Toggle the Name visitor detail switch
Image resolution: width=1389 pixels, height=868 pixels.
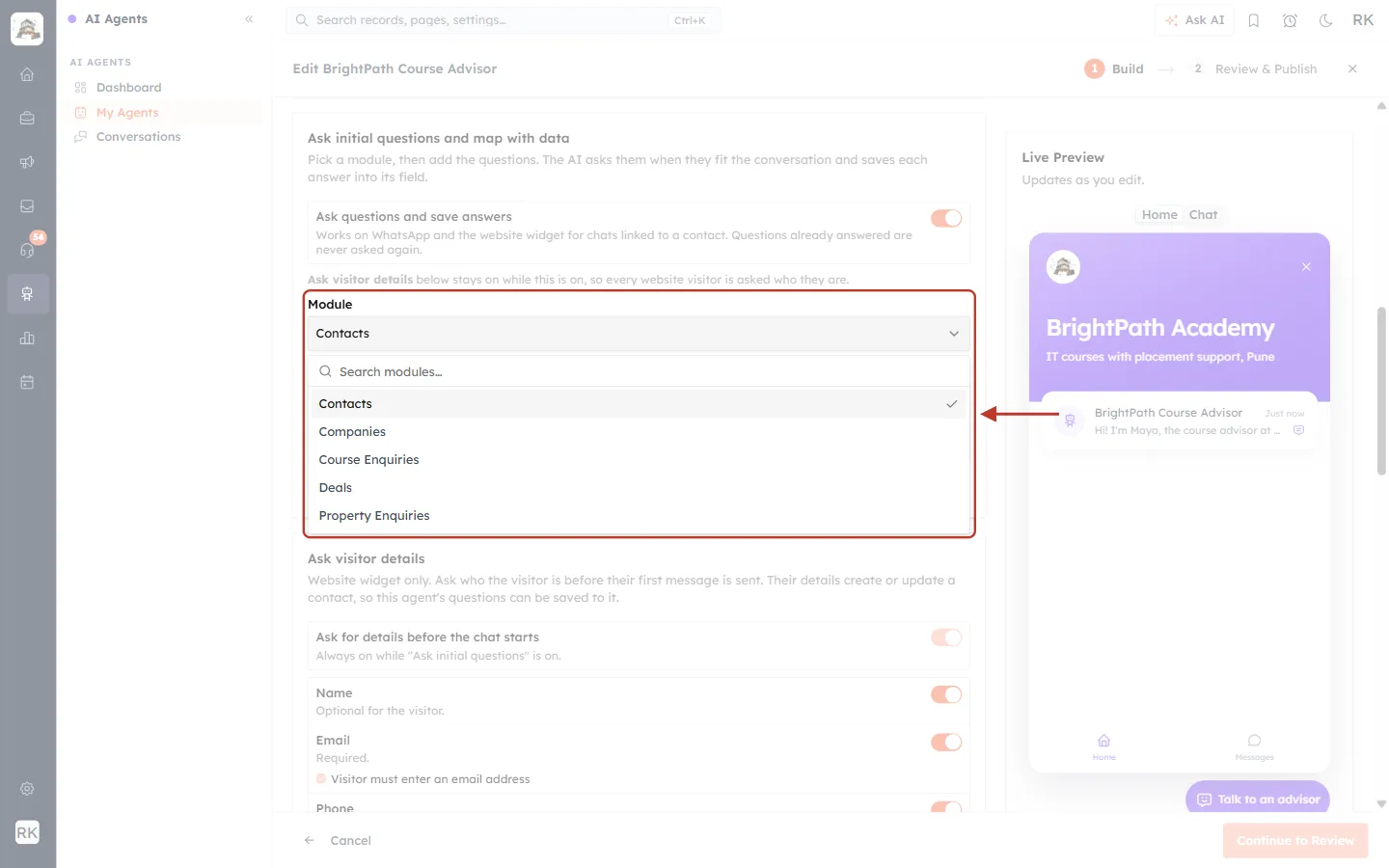click(946, 694)
